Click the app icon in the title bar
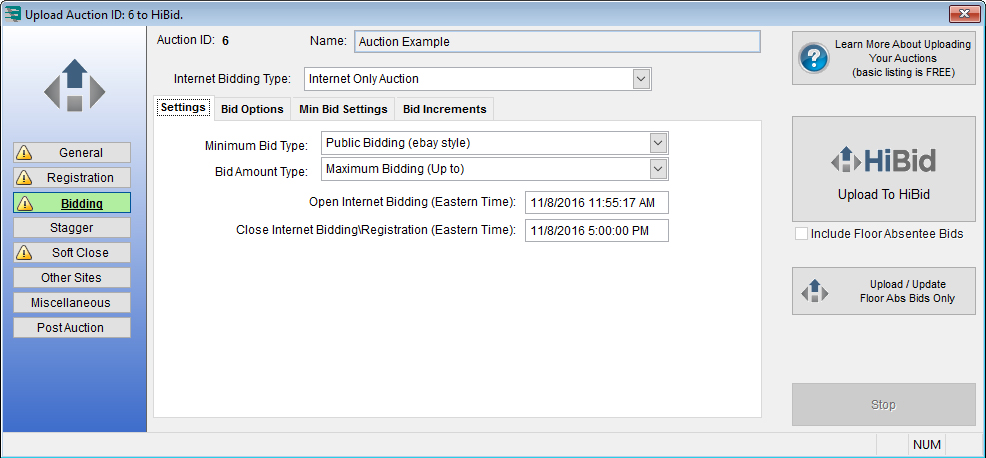The image size is (986, 458). point(12,13)
